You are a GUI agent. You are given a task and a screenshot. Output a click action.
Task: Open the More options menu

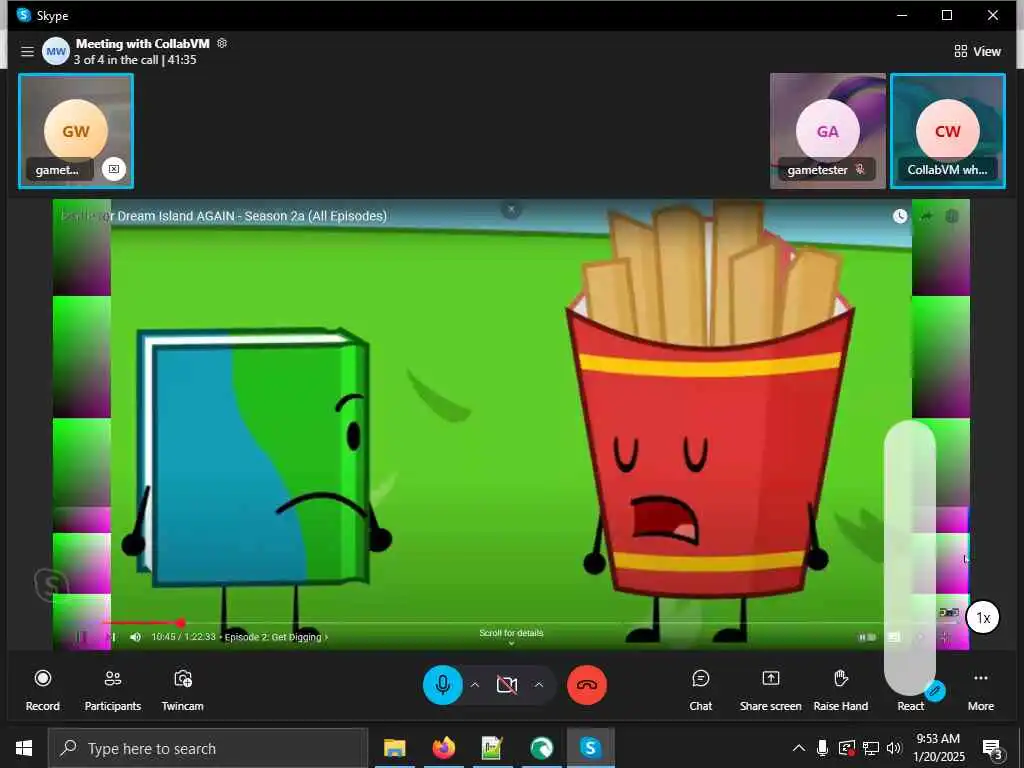click(x=980, y=690)
